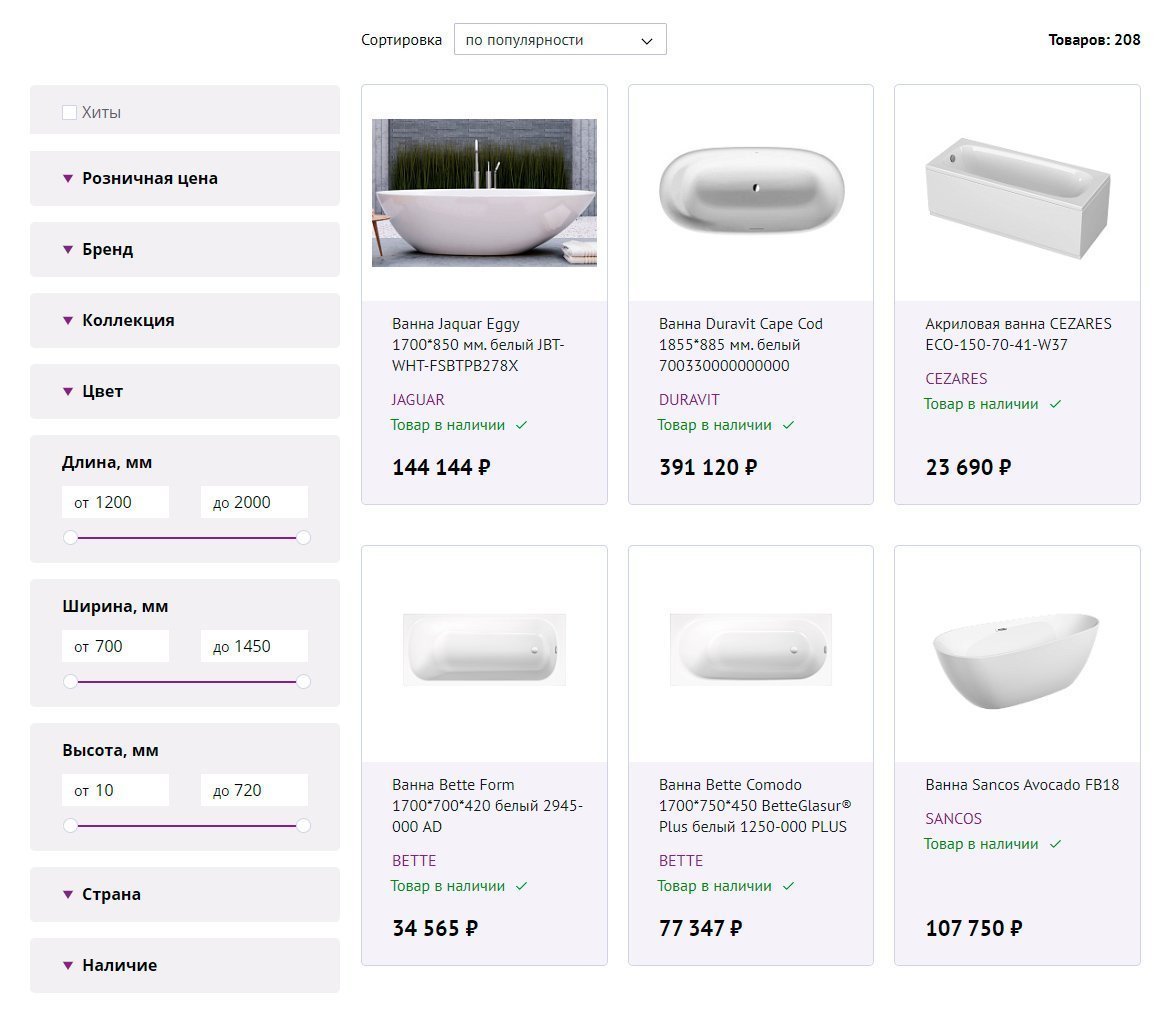Click the Bette Comodo bathtub thumbnail

[751, 649]
